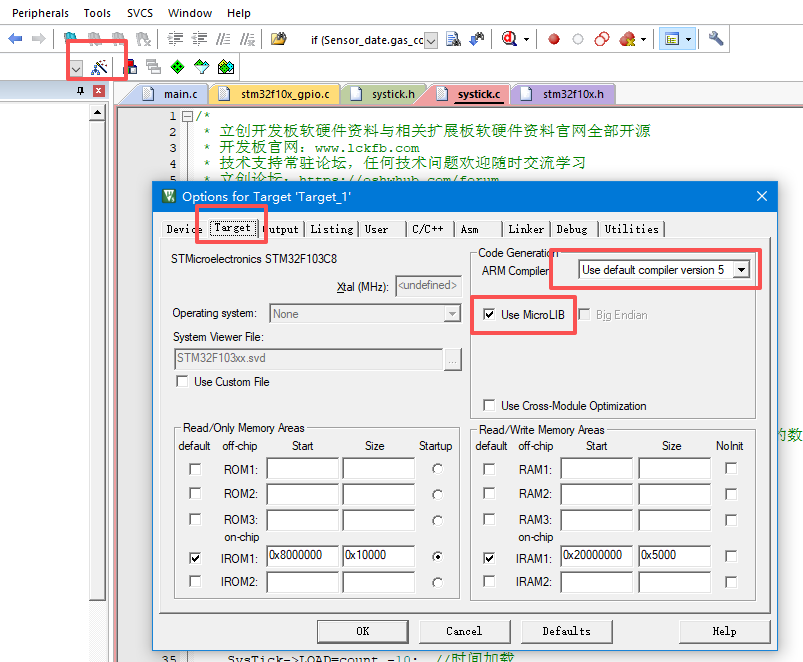Image resolution: width=803 pixels, height=662 pixels.
Task: Tick the ROM1 default checkbox
Action: [x=195, y=469]
